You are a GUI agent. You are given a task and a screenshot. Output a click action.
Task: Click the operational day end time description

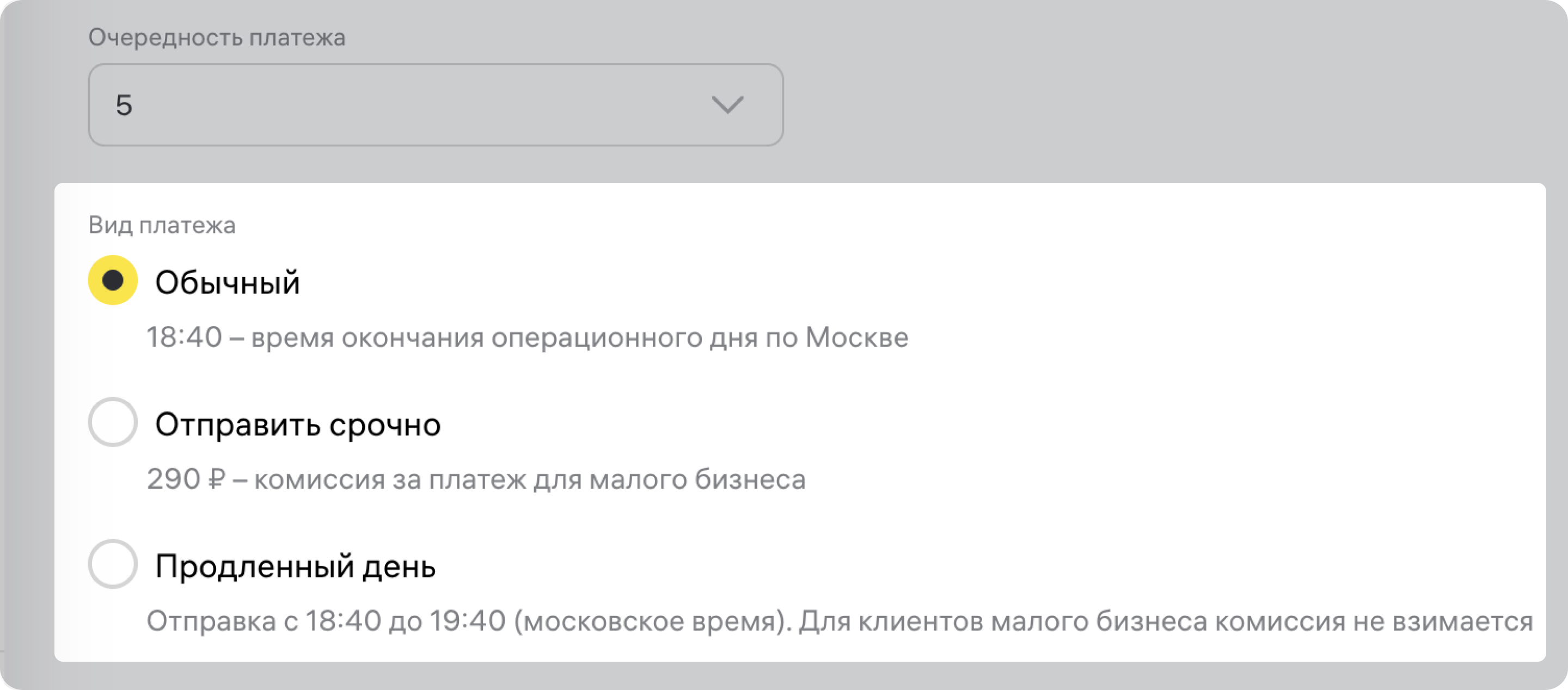pos(527,337)
